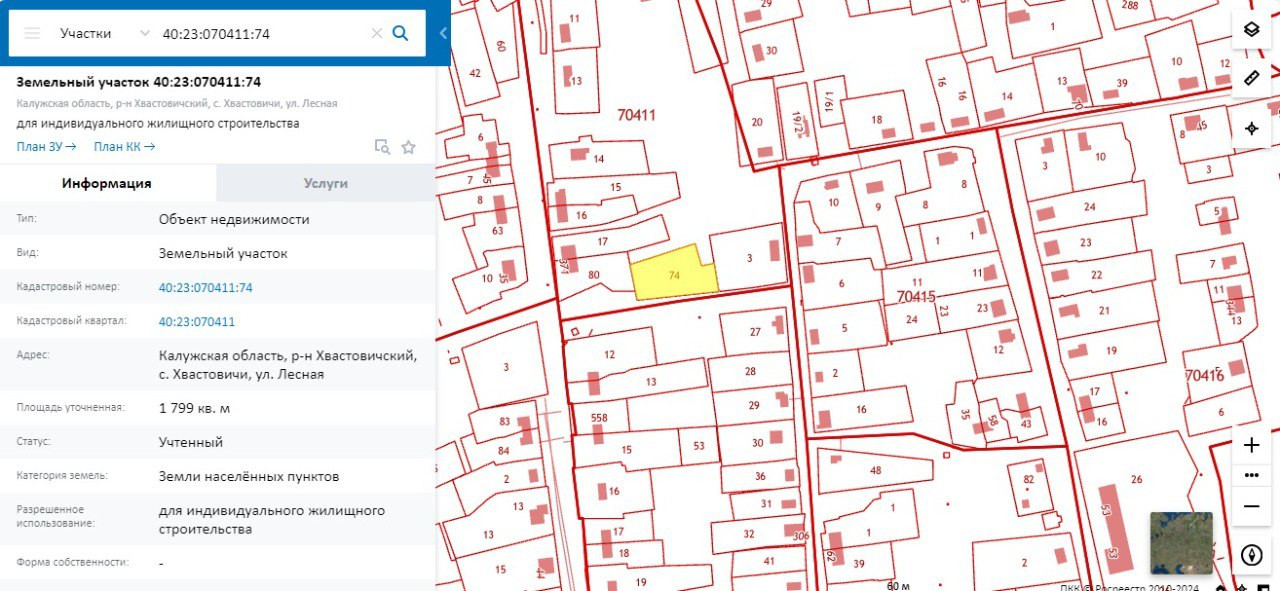
Task: Open cadastral quarter link 40:23:070411
Action: coord(197,322)
